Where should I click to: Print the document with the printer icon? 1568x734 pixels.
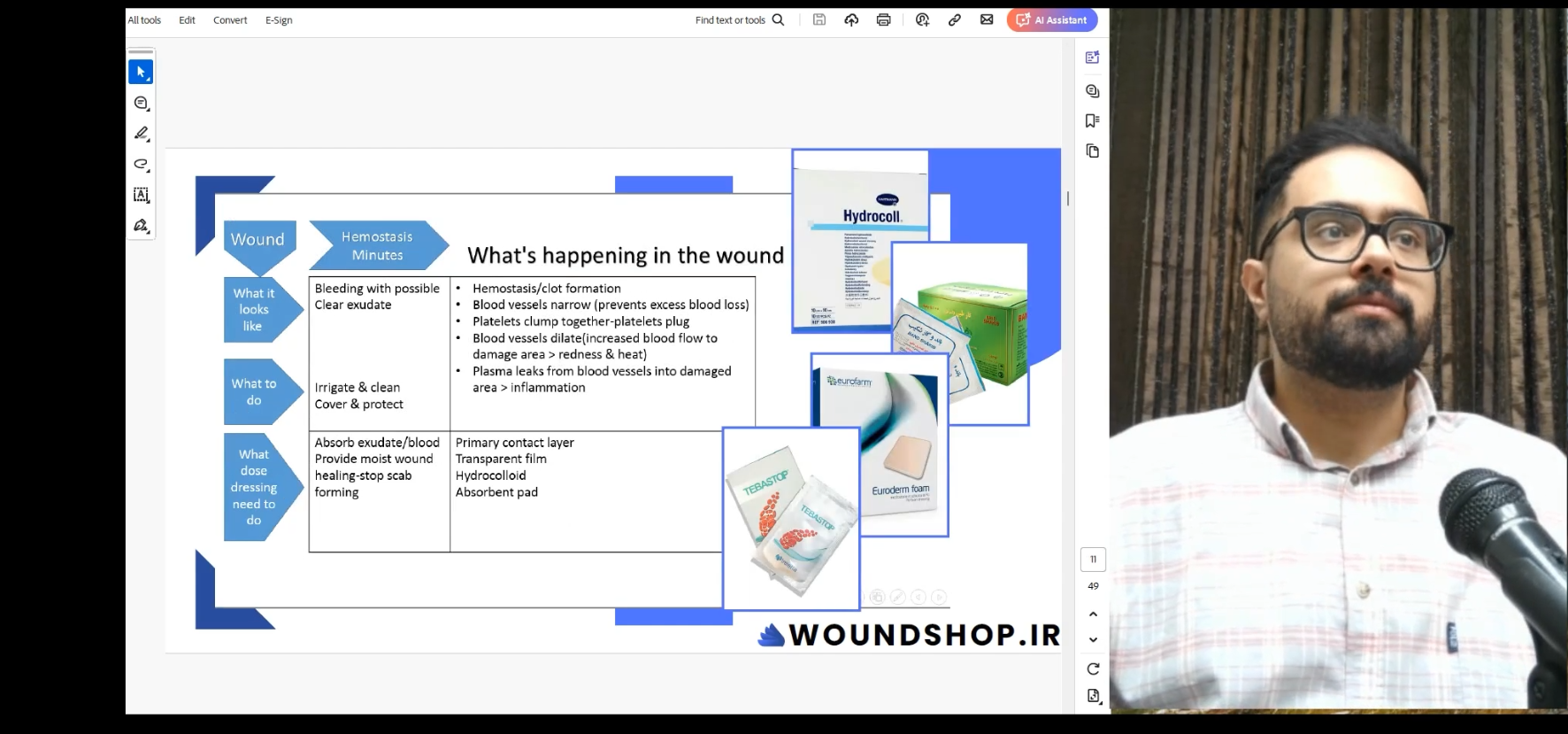[x=883, y=19]
